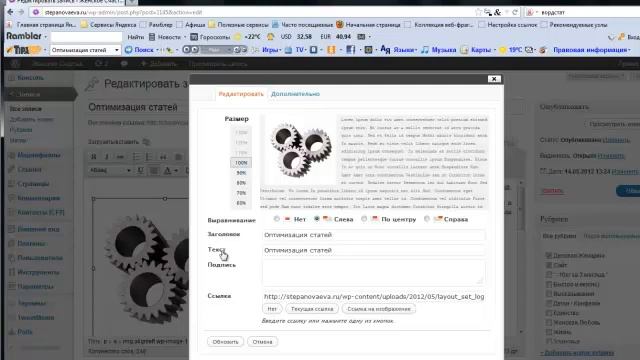This screenshot has width=640, height=360.
Task: Click Найти on the Rambler toolbar
Action: 136,37
